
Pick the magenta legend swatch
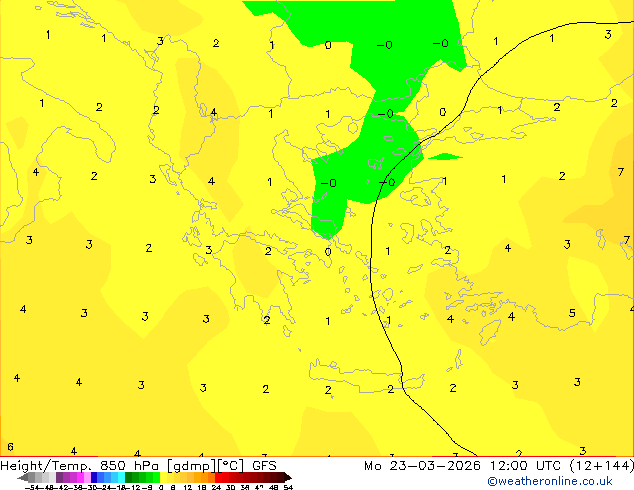pos(80,477)
